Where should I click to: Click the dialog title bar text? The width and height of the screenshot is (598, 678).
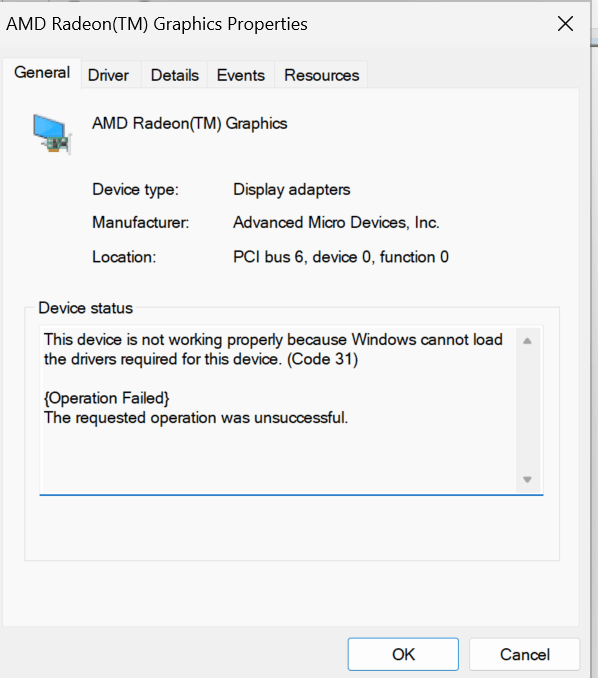click(157, 24)
